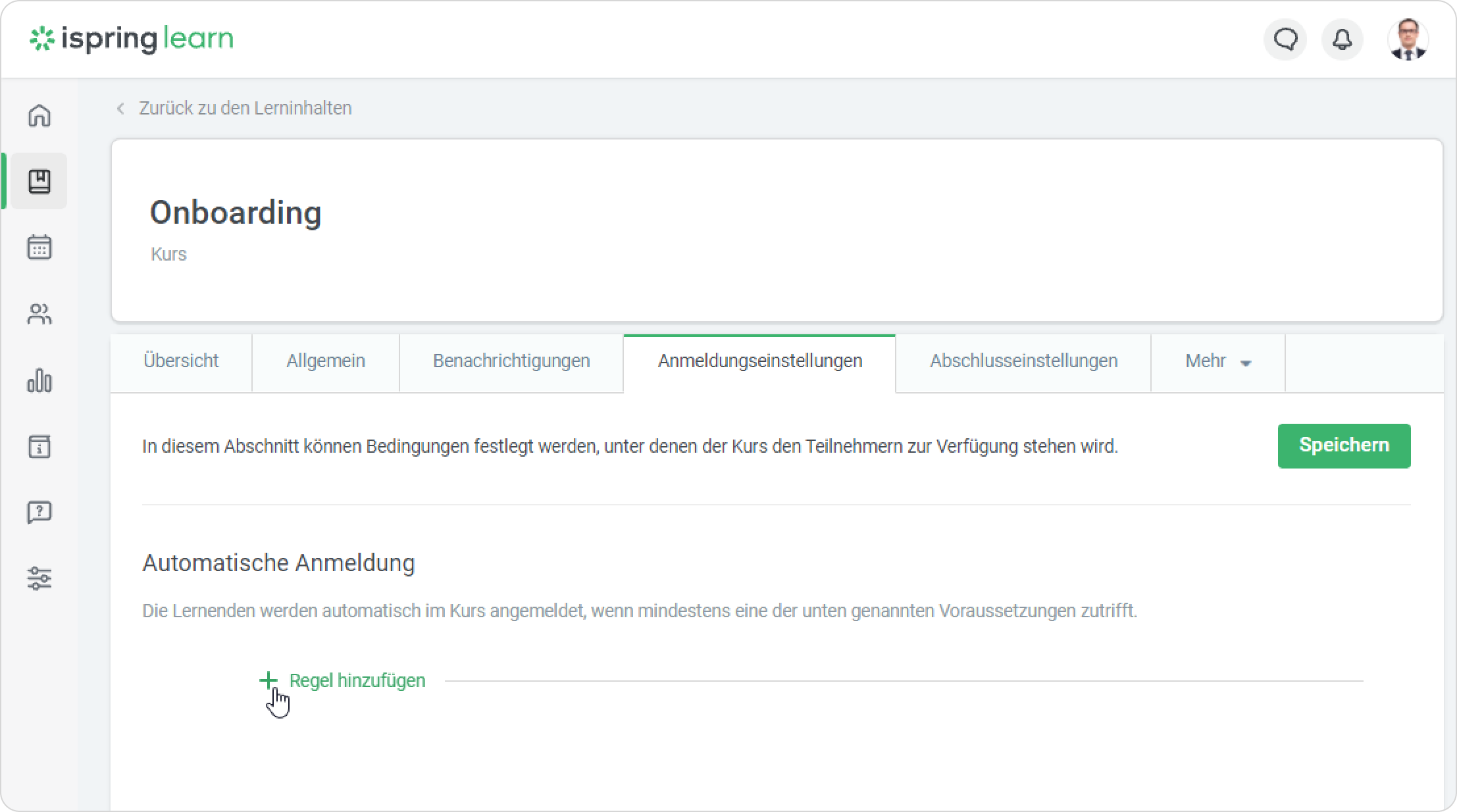Viewport: 1457px width, 812px height.
Task: Click the Speichern button
Action: pyautogui.click(x=1344, y=445)
